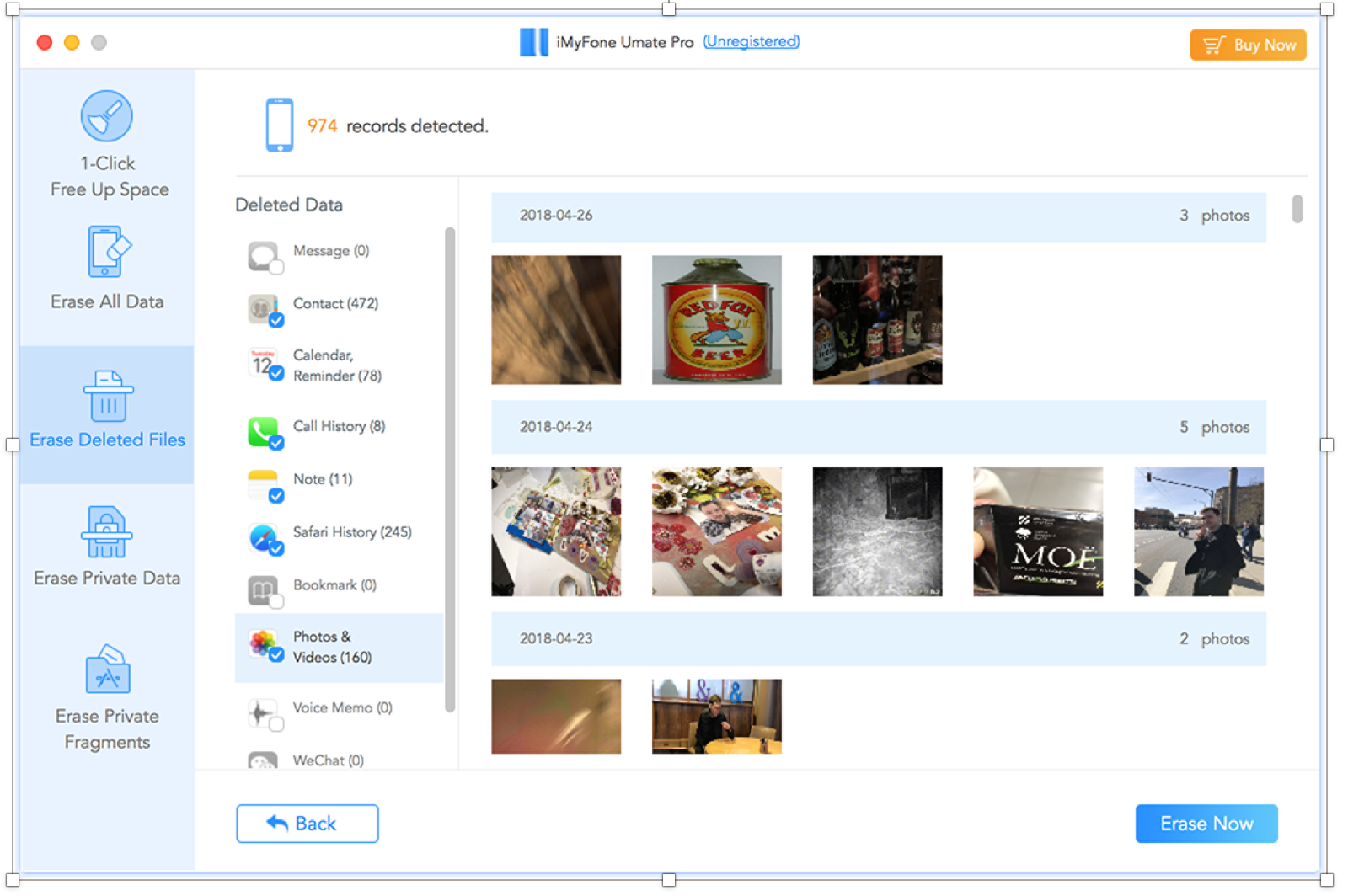The image size is (1348, 896).
Task: Click the Erase Now button
Action: click(x=1206, y=824)
